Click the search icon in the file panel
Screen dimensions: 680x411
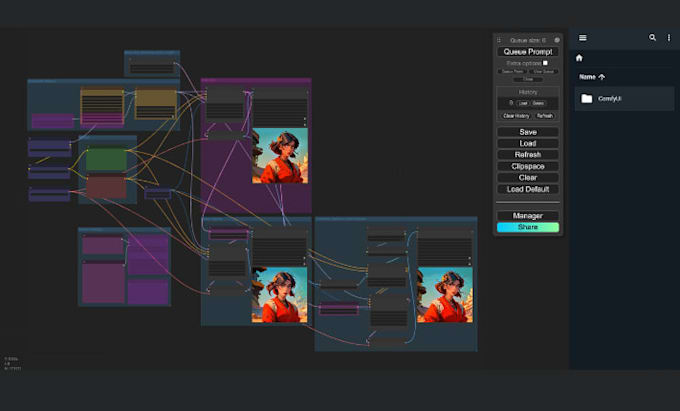click(652, 38)
